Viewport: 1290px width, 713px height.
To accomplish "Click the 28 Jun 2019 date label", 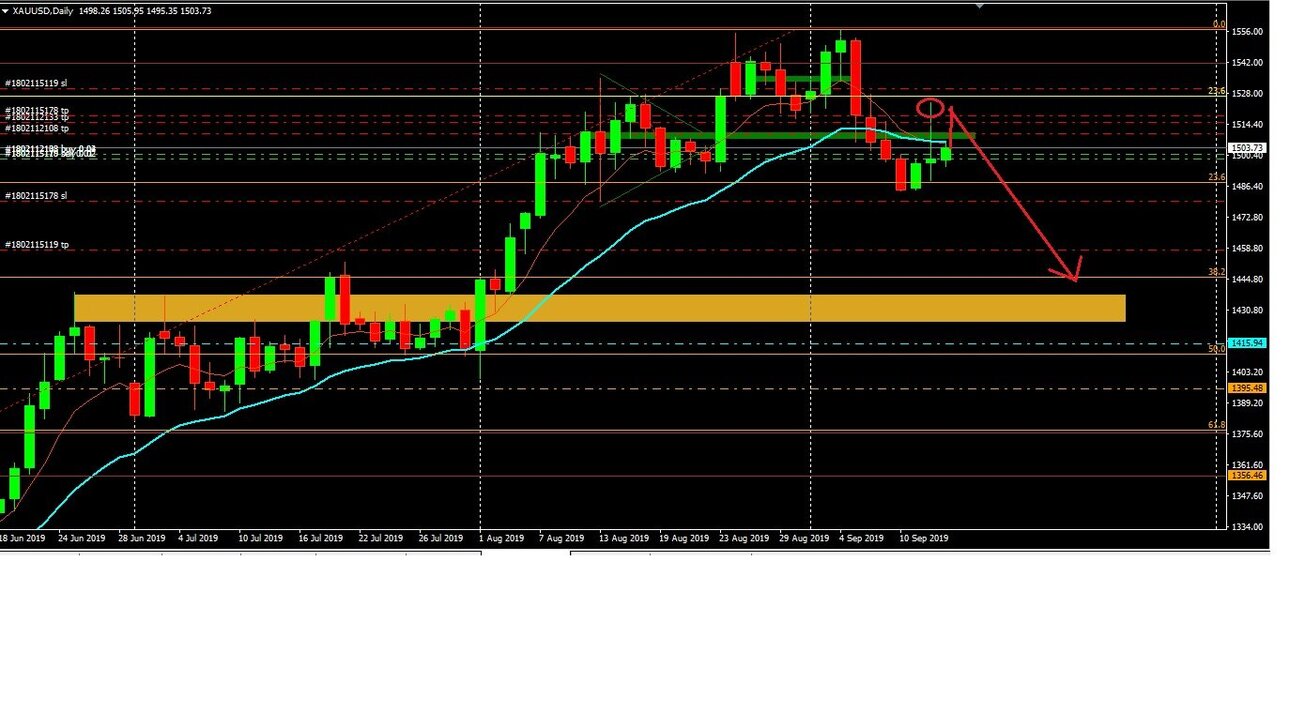I will 142,538.
